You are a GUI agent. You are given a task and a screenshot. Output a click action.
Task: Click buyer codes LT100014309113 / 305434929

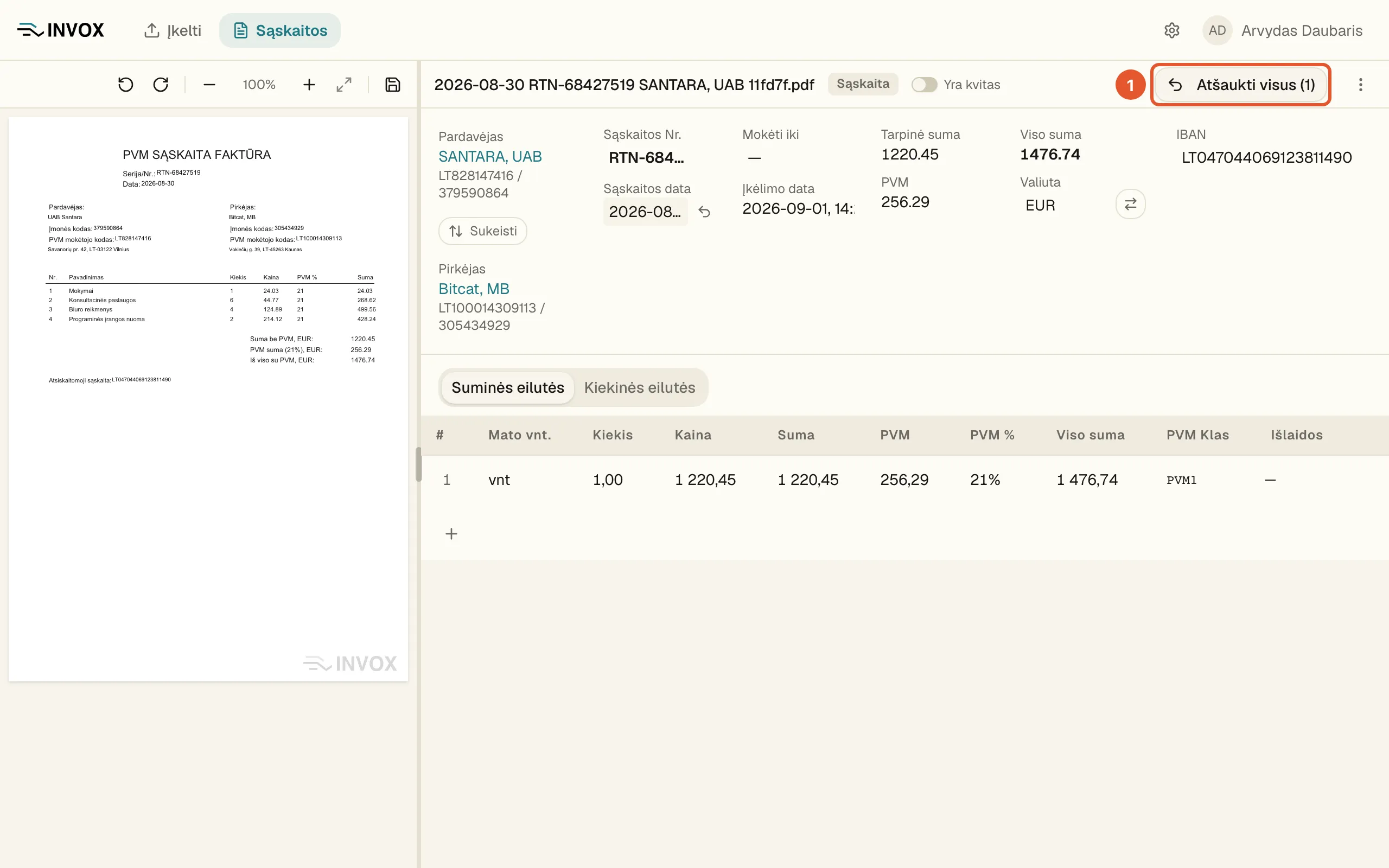492,316
